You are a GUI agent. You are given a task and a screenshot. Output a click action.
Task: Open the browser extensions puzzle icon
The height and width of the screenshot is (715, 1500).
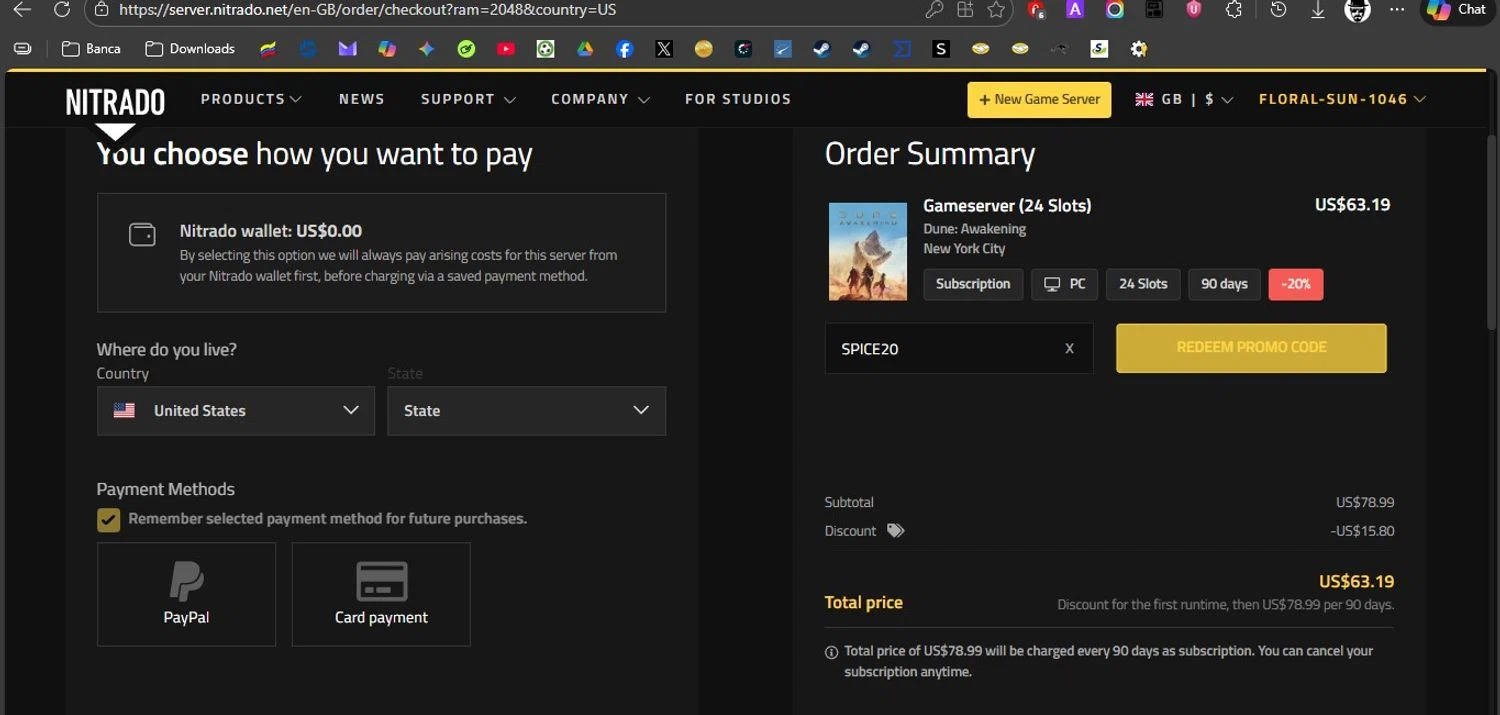1233,10
